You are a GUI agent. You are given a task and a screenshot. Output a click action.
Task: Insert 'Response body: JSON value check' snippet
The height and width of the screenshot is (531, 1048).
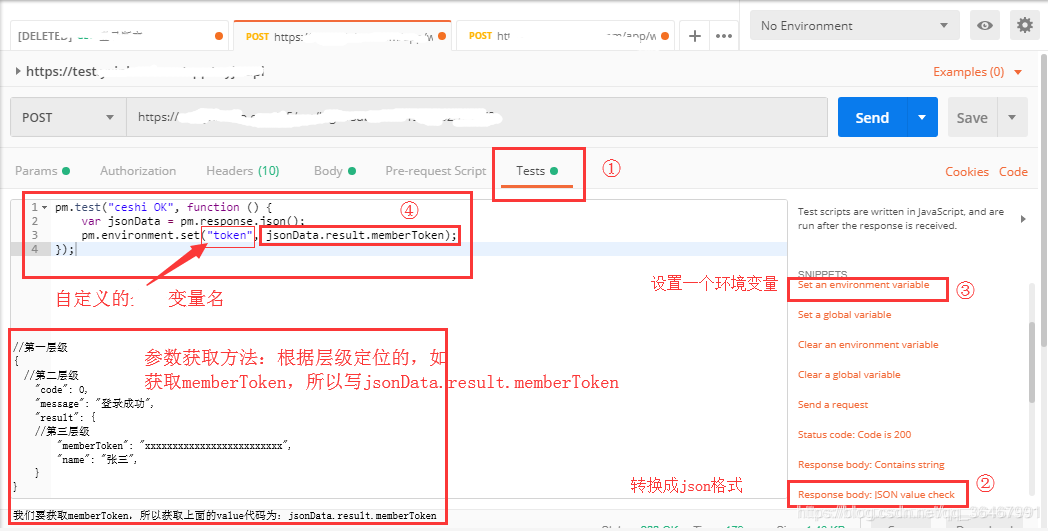click(876, 494)
